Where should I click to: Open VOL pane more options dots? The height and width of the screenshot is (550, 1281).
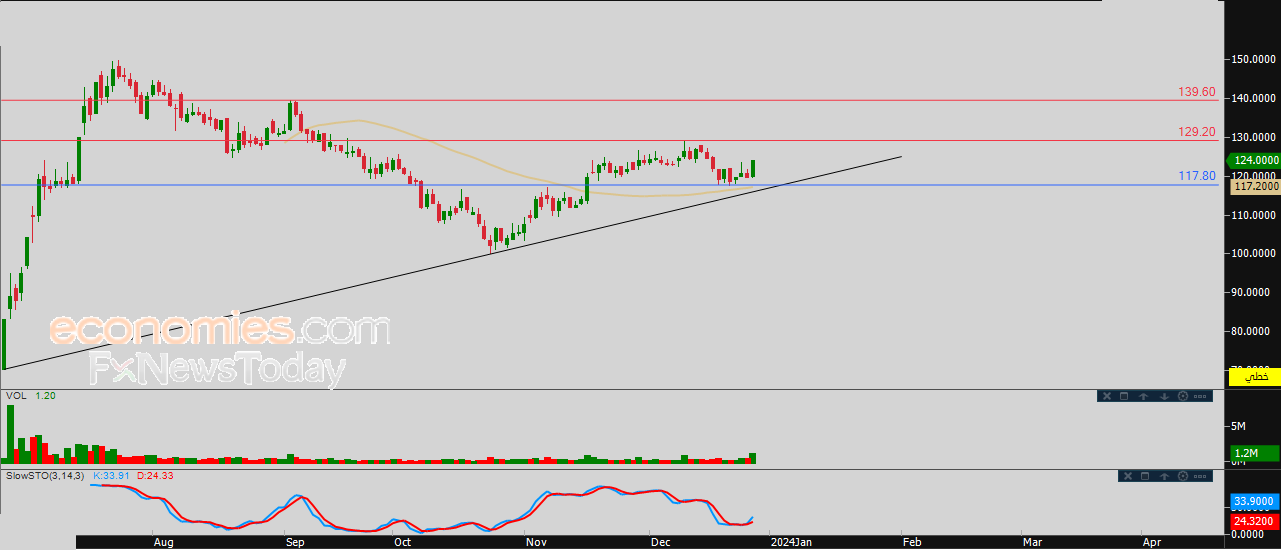[x=1200, y=396]
